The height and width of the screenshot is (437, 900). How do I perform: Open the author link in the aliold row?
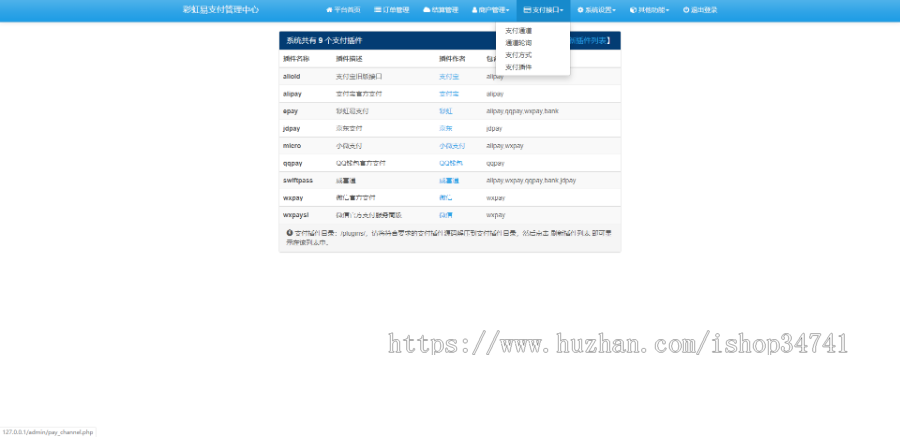449,76
